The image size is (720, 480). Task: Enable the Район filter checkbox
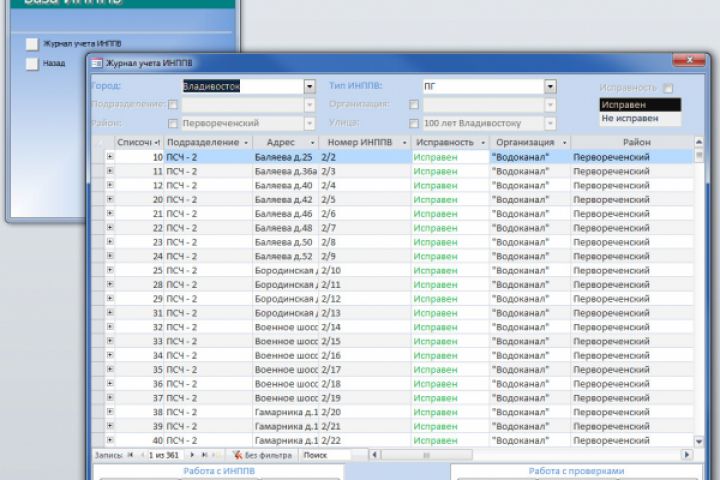[173, 123]
